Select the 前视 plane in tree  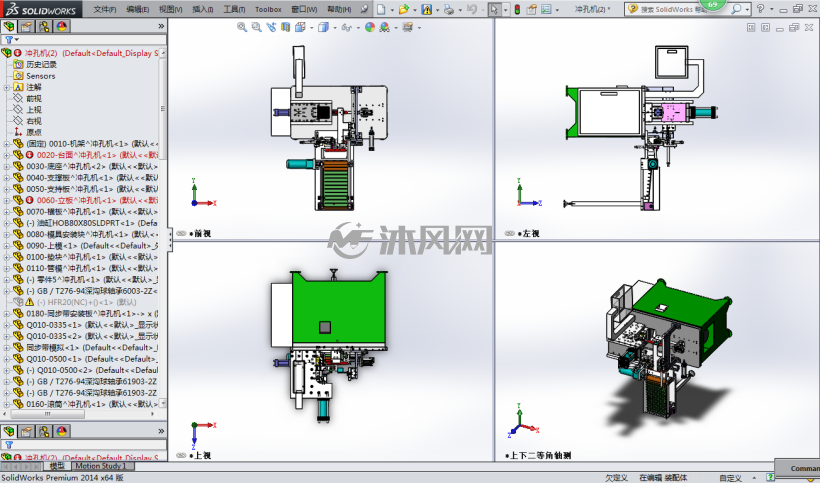(33, 98)
